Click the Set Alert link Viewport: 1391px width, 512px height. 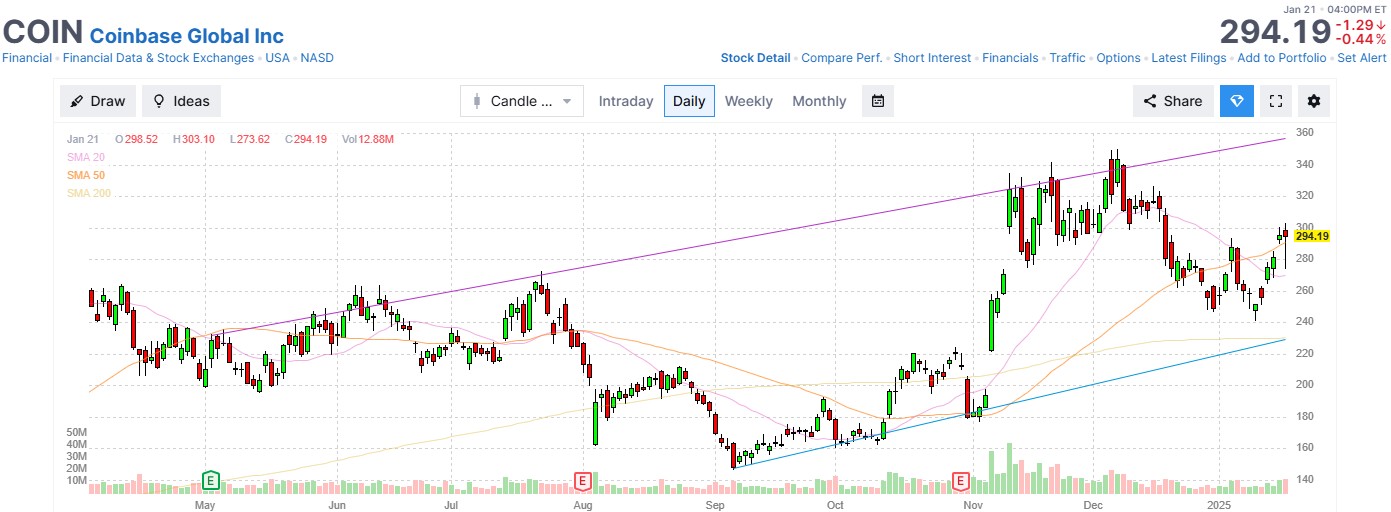click(1361, 58)
